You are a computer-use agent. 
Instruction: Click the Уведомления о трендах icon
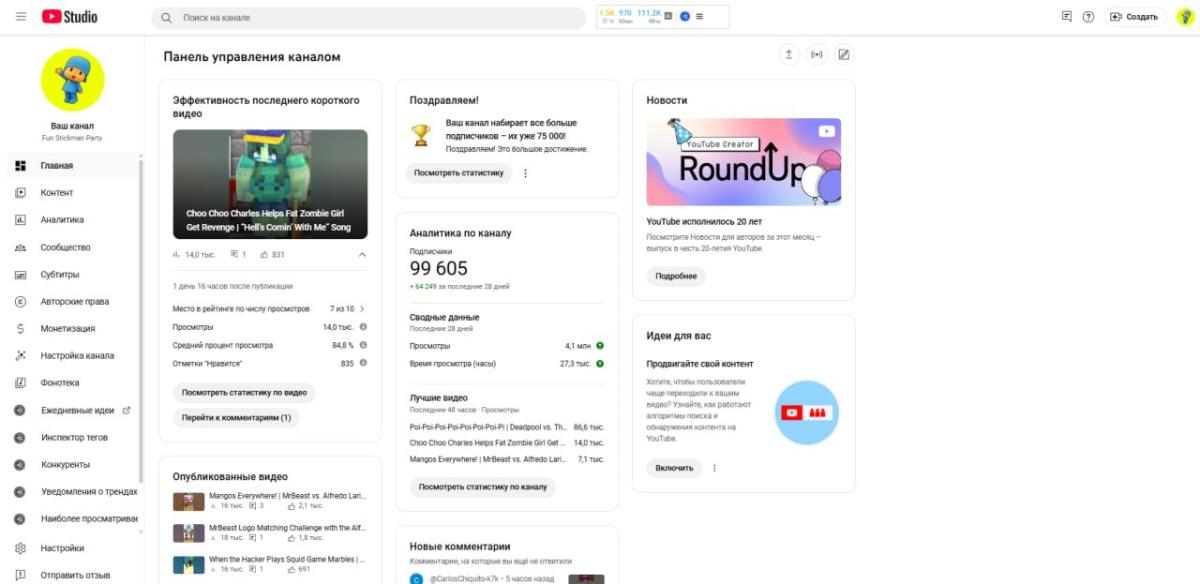20,492
